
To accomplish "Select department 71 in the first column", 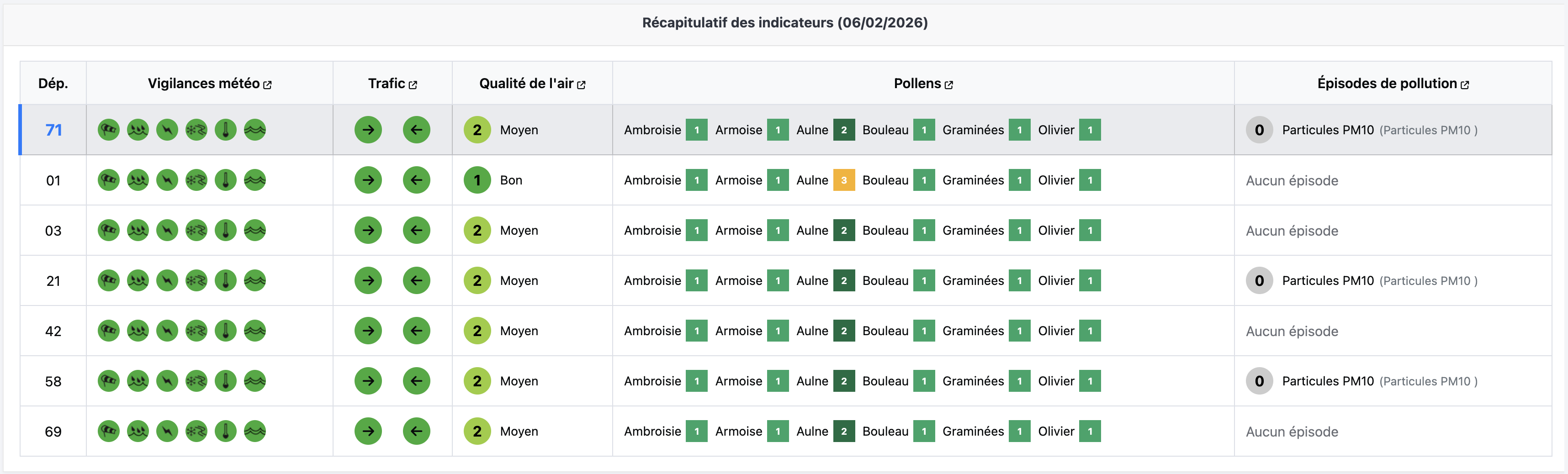I will (53, 130).
